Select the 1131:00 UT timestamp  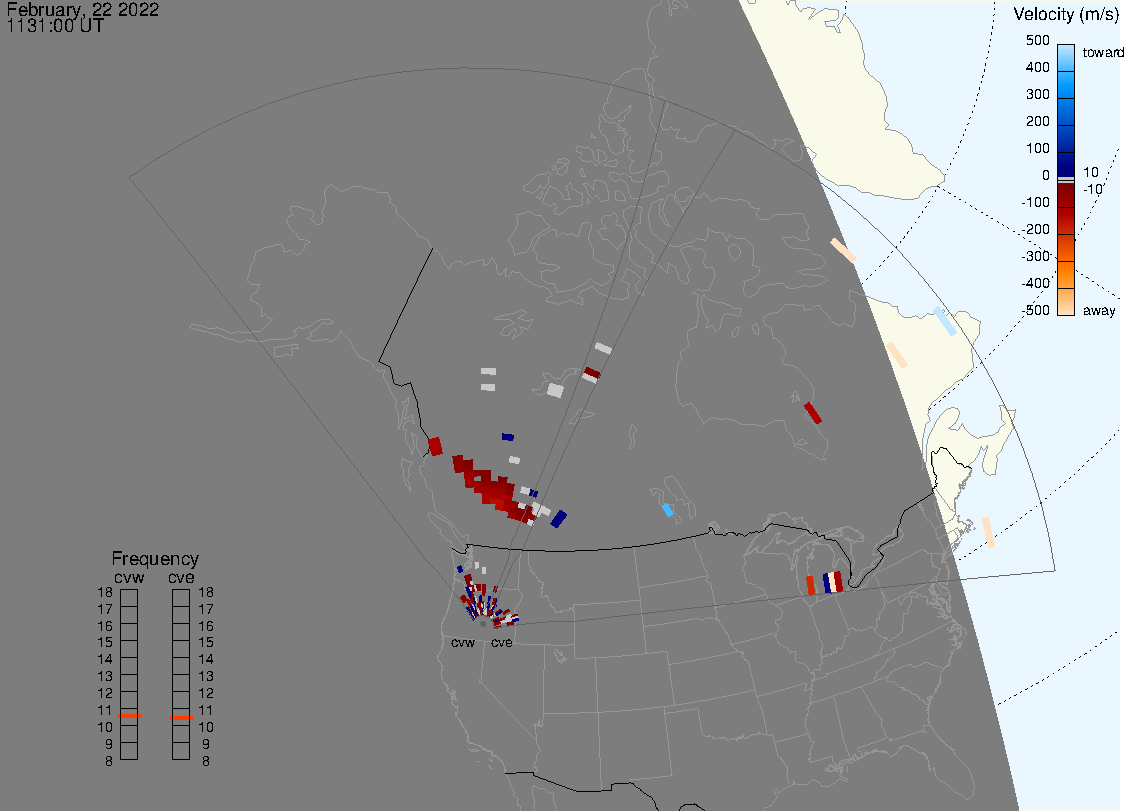[x=55, y=26]
